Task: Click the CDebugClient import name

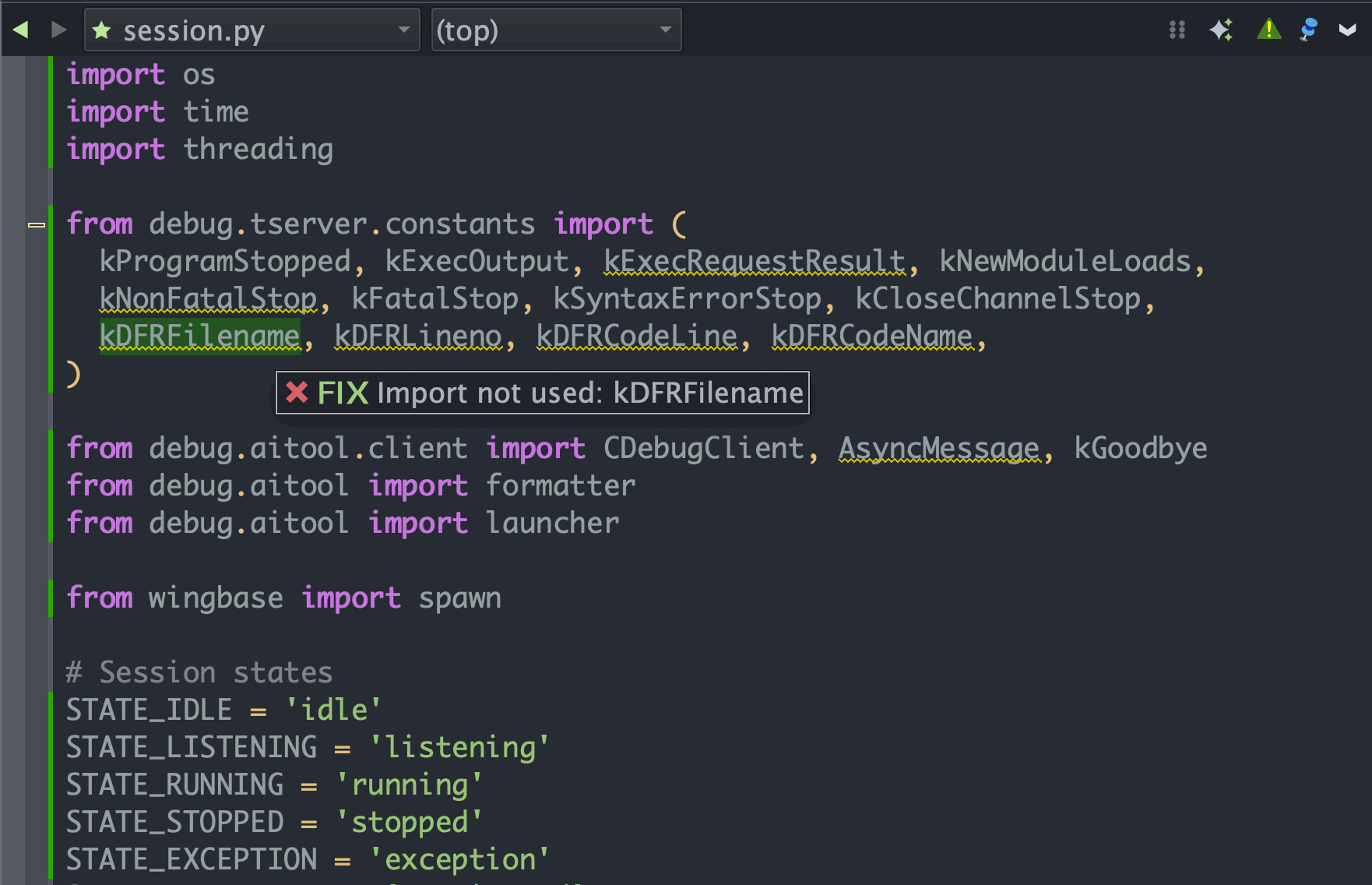Action: coord(704,448)
